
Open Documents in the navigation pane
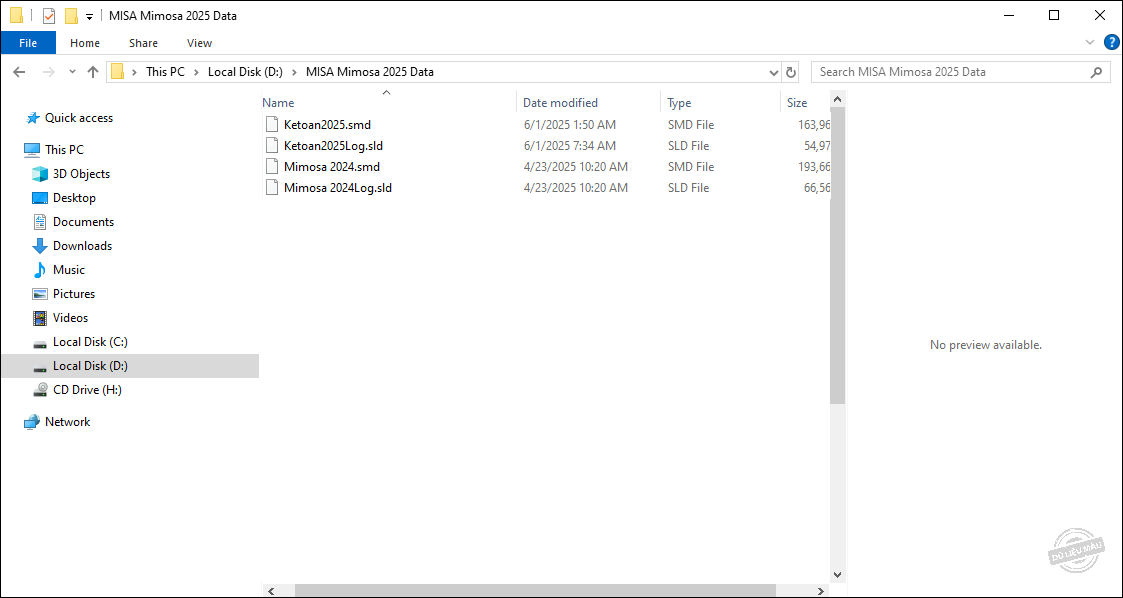coord(83,222)
